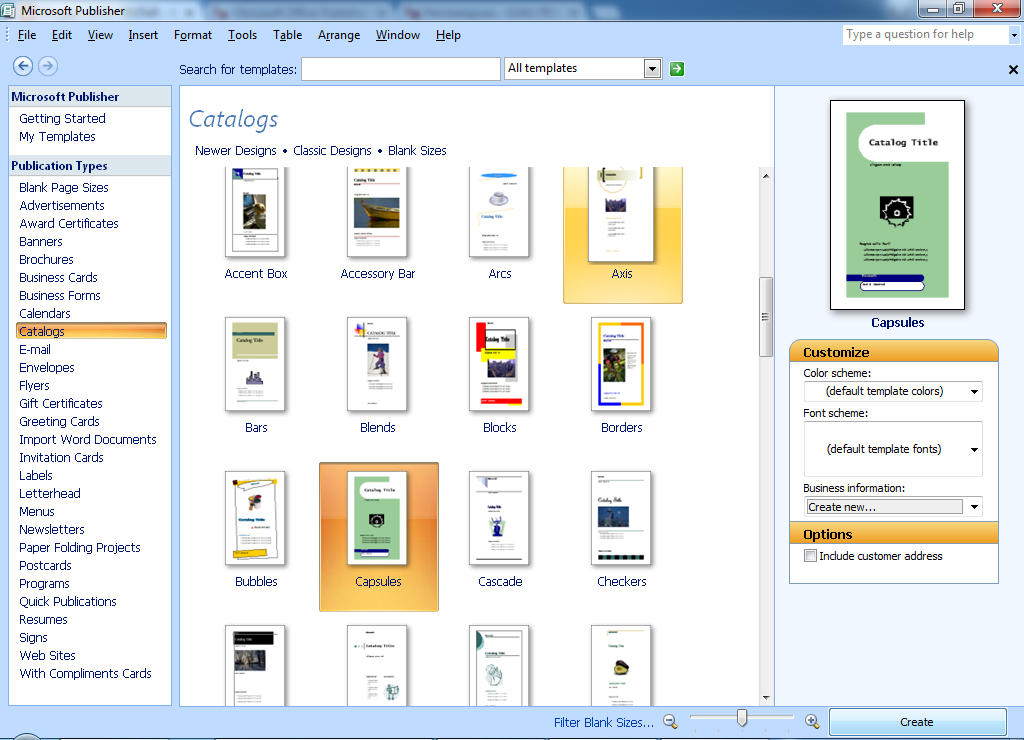Click the green search go arrow
The image size is (1024, 740).
point(677,69)
